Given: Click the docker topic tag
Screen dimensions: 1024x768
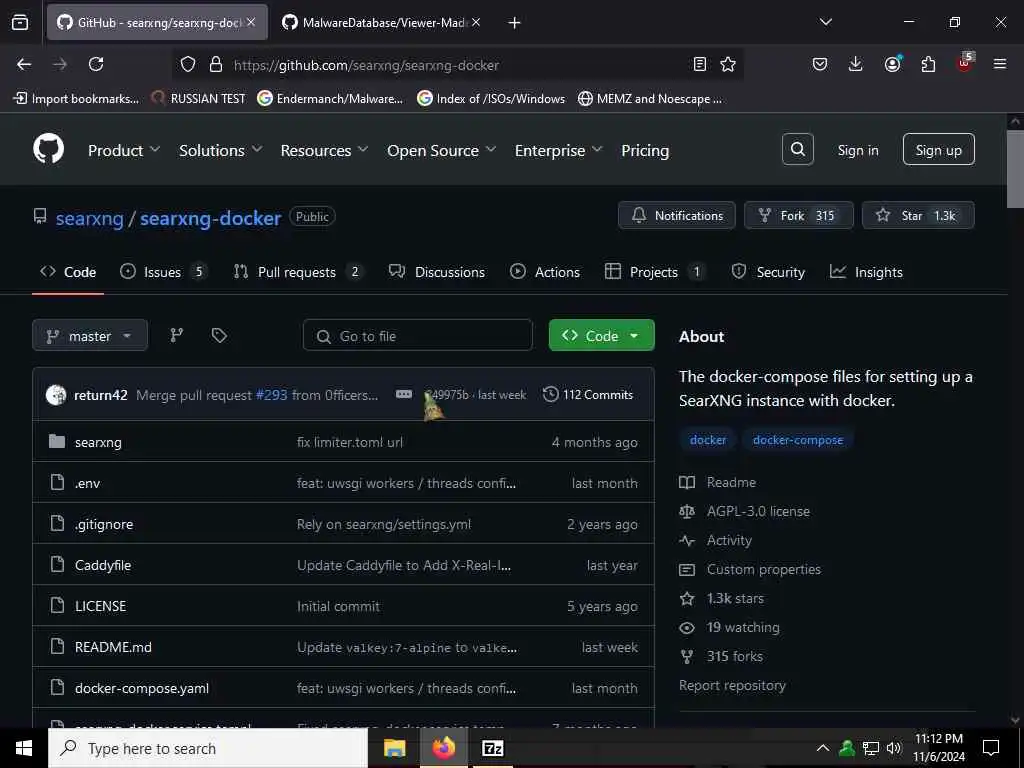Looking at the screenshot, I should click(x=708, y=440).
